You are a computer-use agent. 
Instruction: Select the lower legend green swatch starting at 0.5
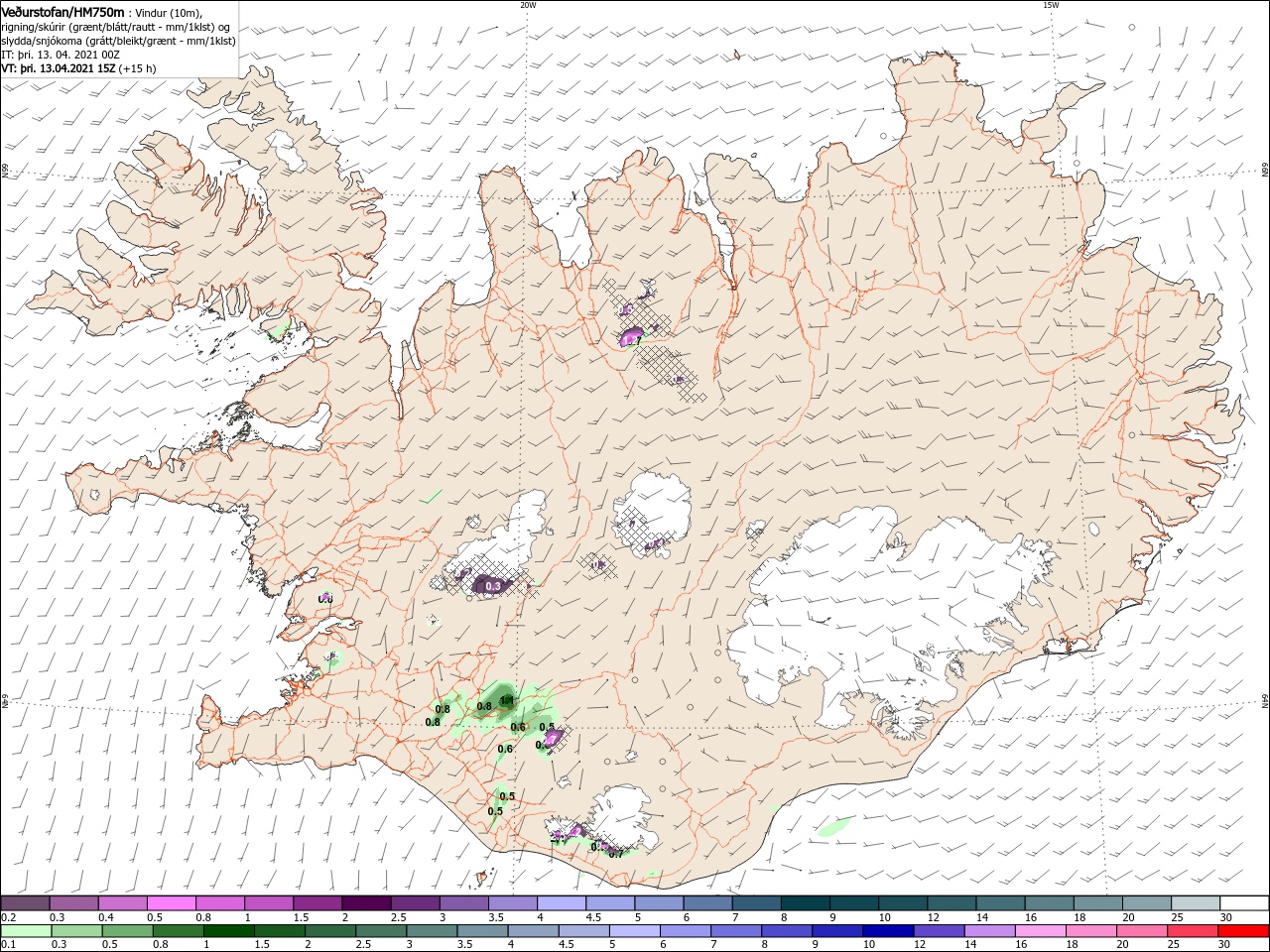coord(128,931)
